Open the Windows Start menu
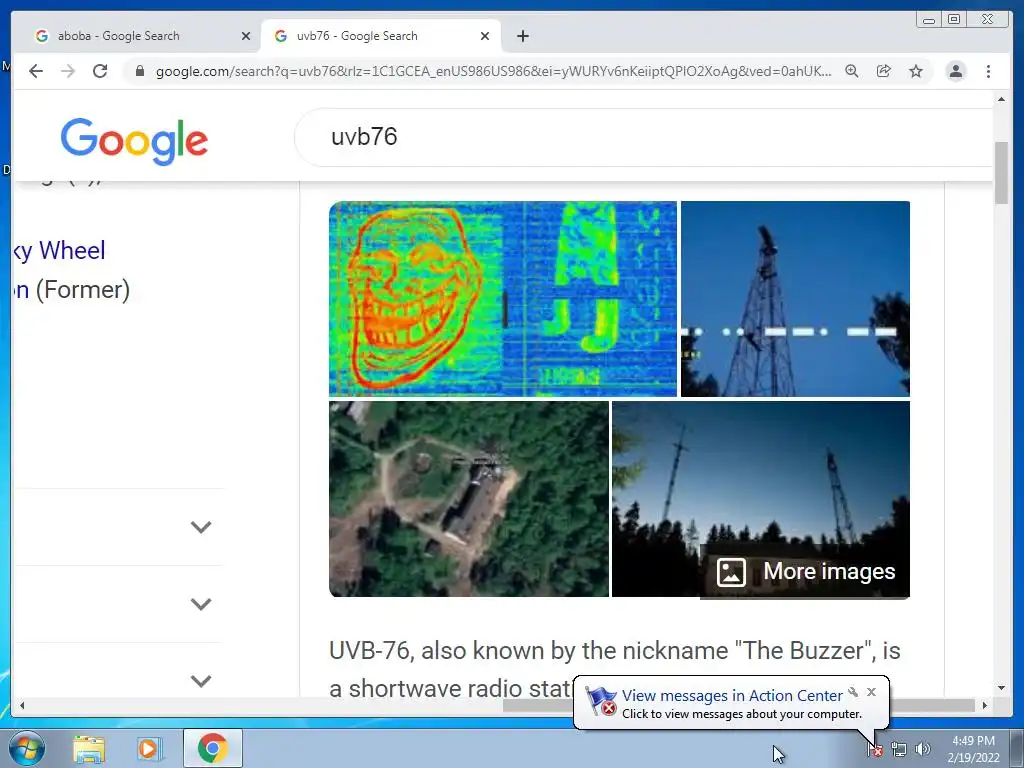The height and width of the screenshot is (768, 1024). click(26, 748)
